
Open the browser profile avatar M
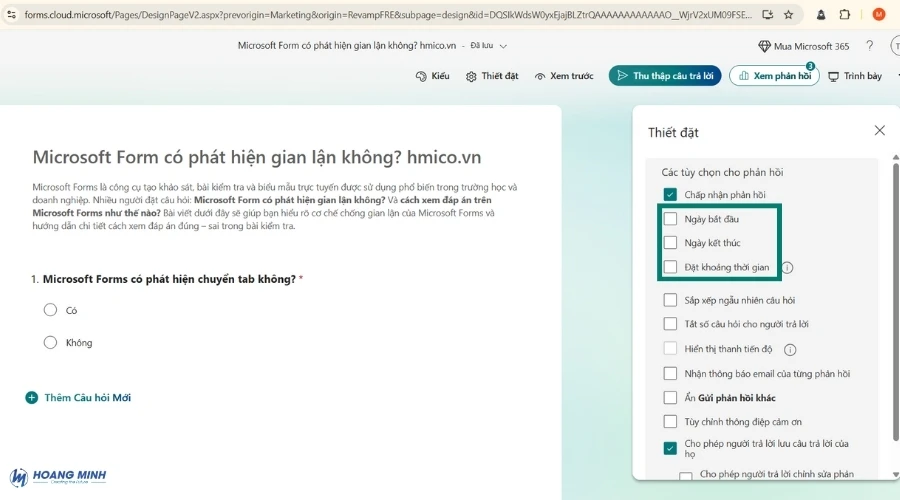[x=878, y=15]
